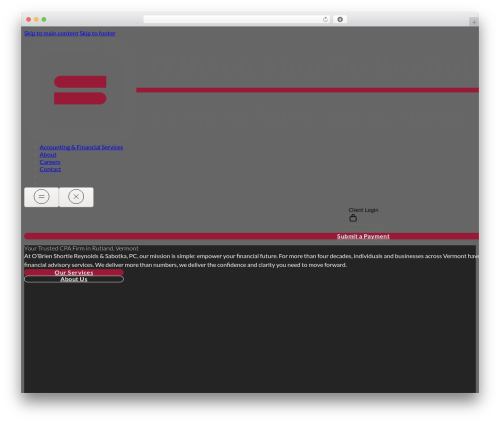Open Accounting & Financial Services menu item
Viewport: 500px width, 423px height.
coord(81,147)
